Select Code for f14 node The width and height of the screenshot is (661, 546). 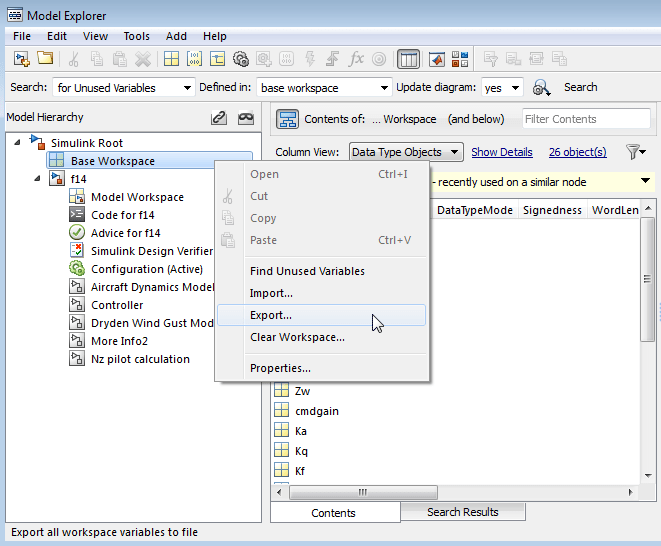coord(122,215)
